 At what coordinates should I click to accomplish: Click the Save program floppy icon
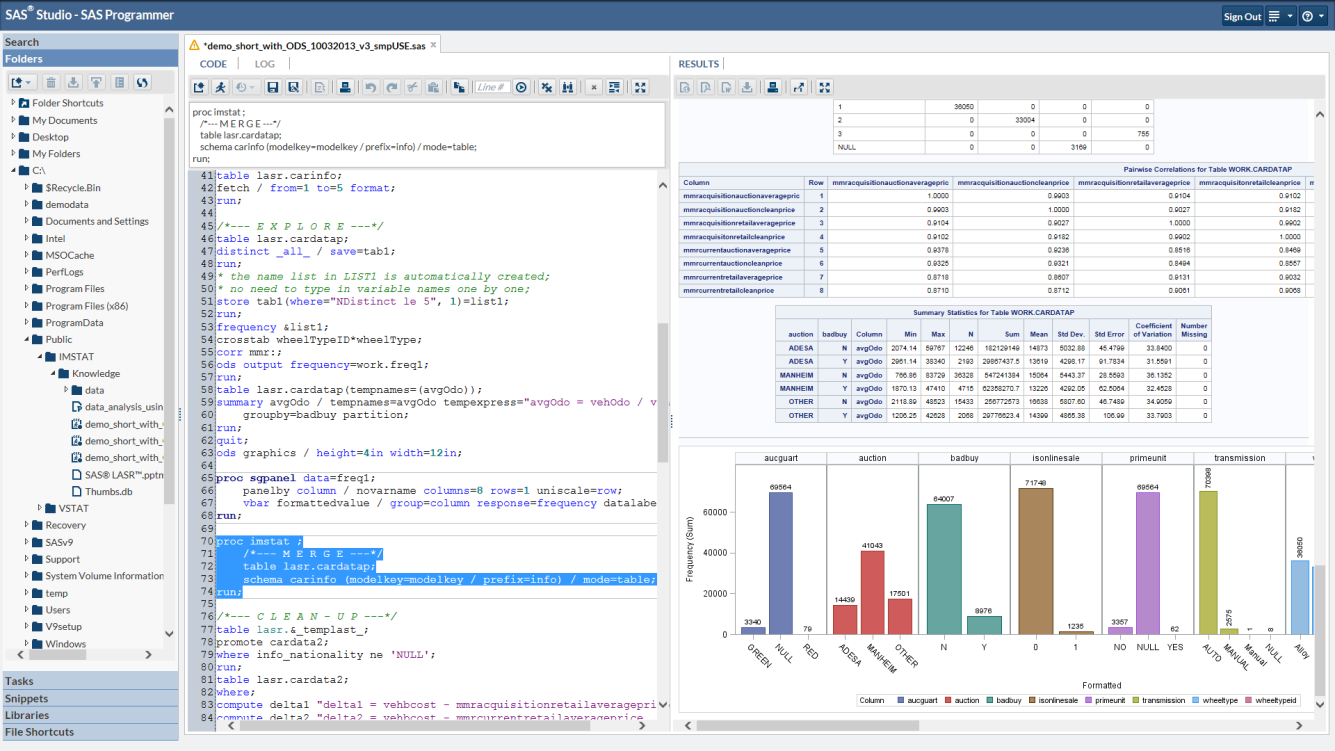pos(272,87)
